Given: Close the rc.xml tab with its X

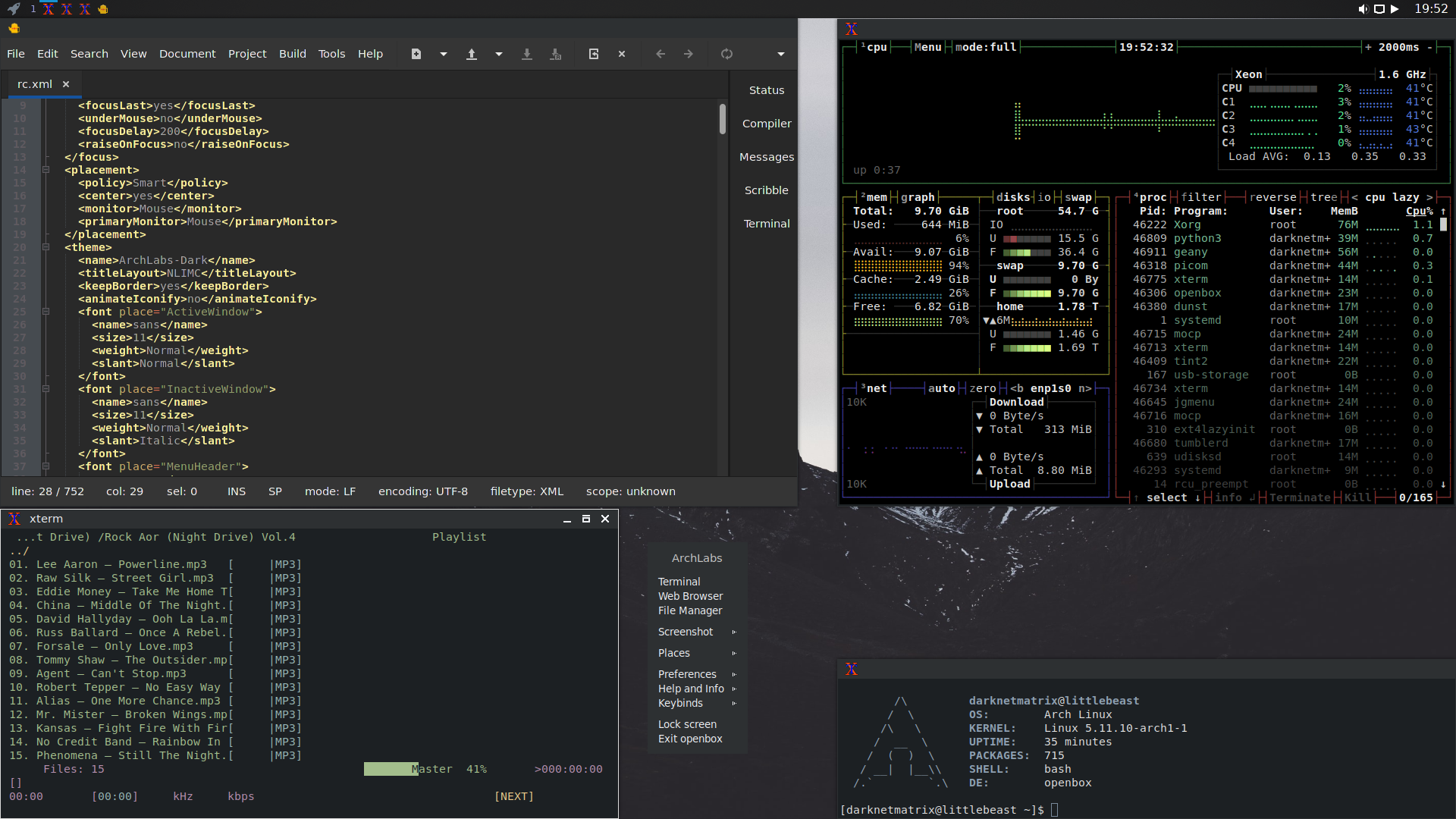Looking at the screenshot, I should pos(66,84).
